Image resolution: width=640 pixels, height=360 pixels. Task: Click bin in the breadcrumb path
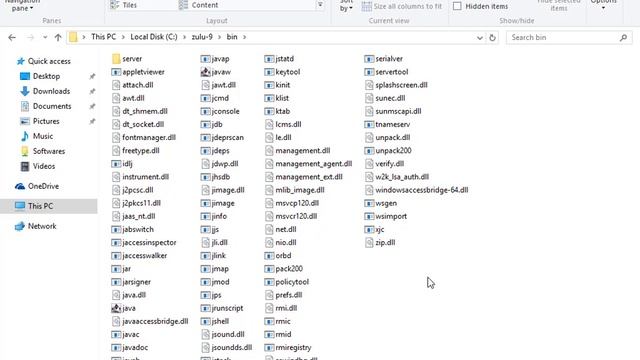pos(232,37)
